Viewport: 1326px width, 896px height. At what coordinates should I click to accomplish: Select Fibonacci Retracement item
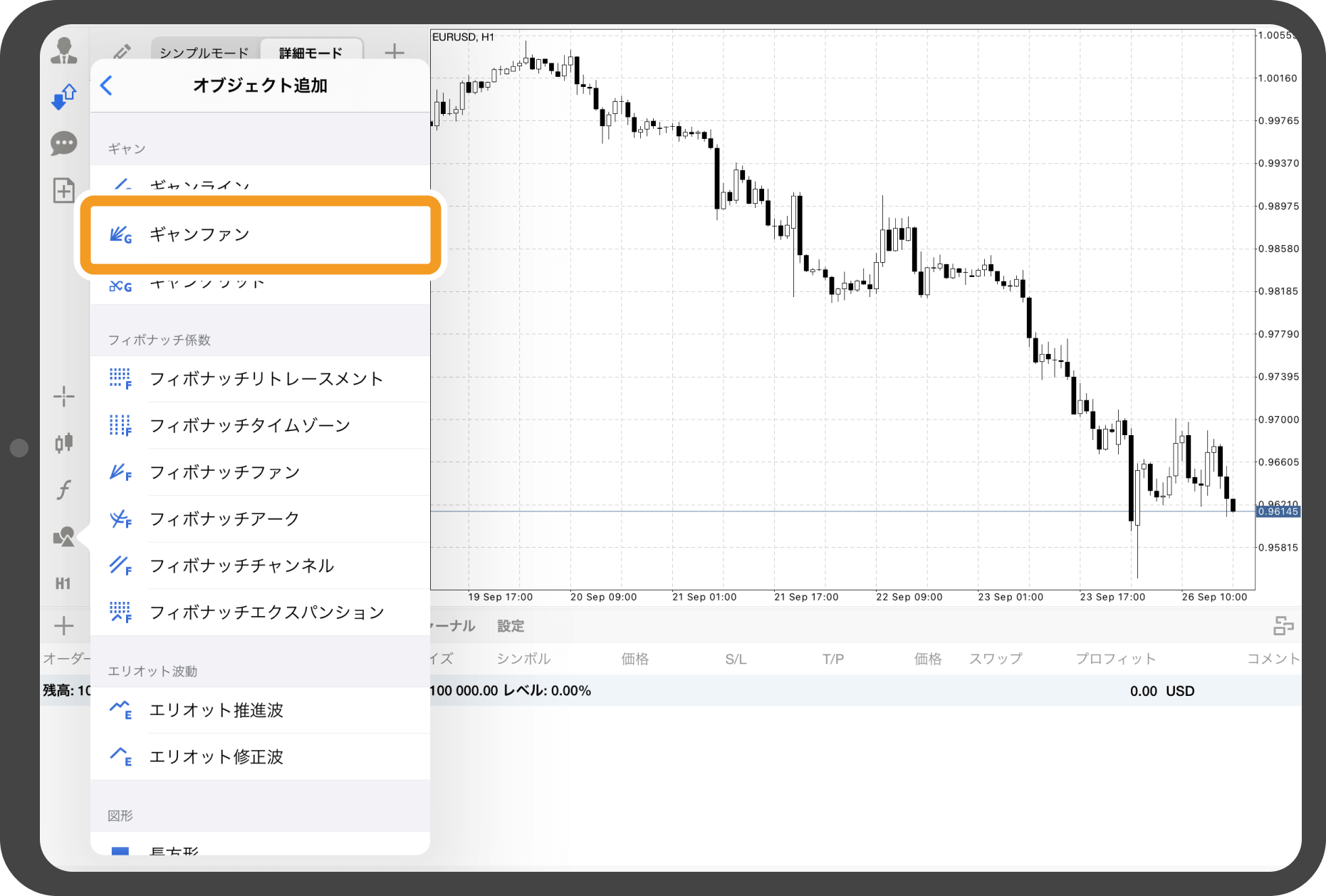[x=260, y=379]
